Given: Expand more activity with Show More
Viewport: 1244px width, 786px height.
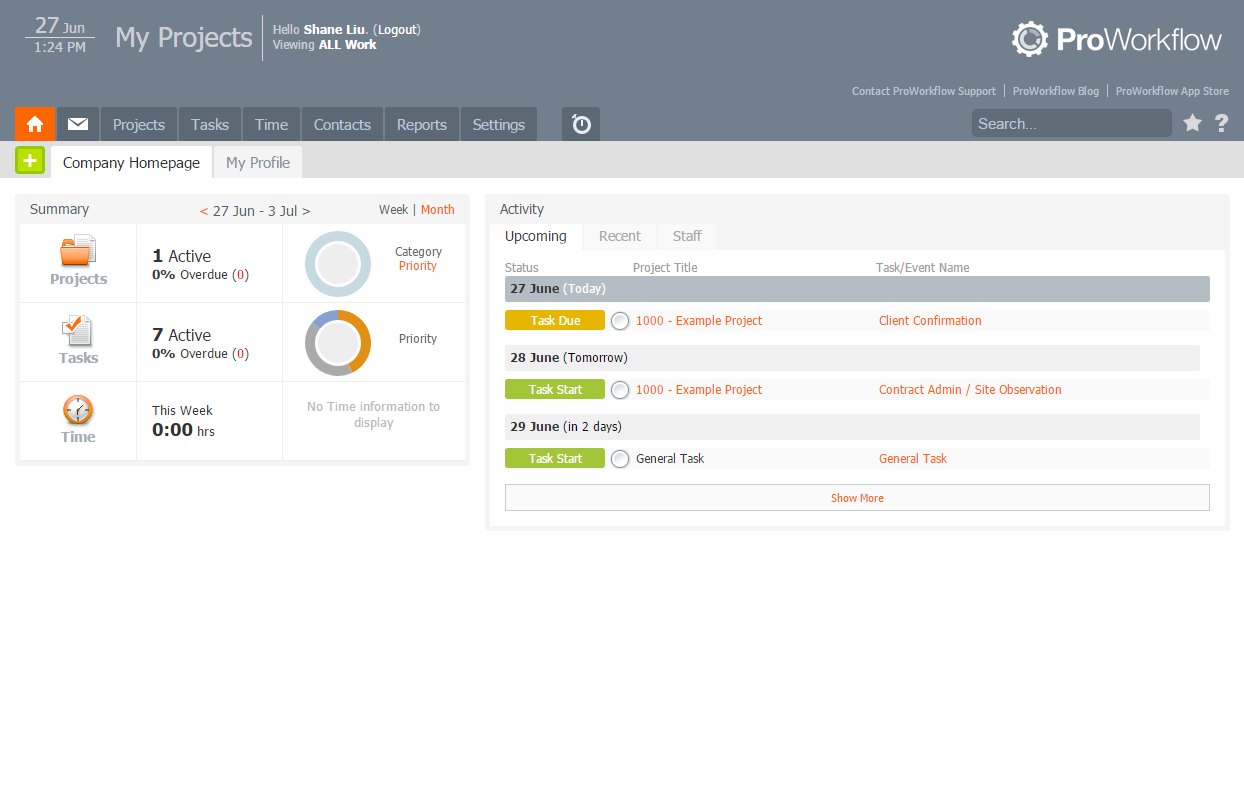Looking at the screenshot, I should pyautogui.click(x=857, y=497).
